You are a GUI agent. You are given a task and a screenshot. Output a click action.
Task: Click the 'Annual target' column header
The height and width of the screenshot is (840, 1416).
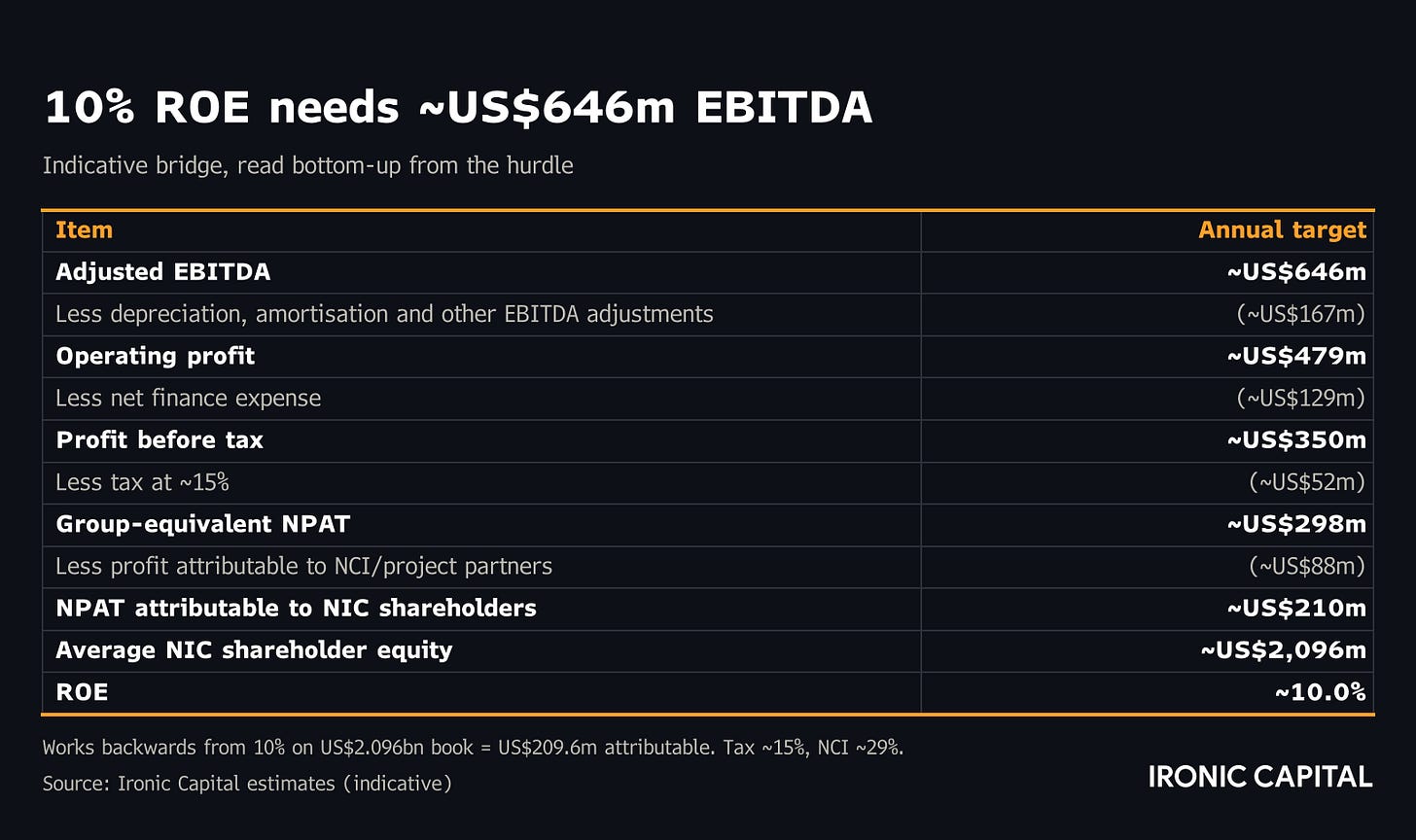pyautogui.click(x=1282, y=230)
